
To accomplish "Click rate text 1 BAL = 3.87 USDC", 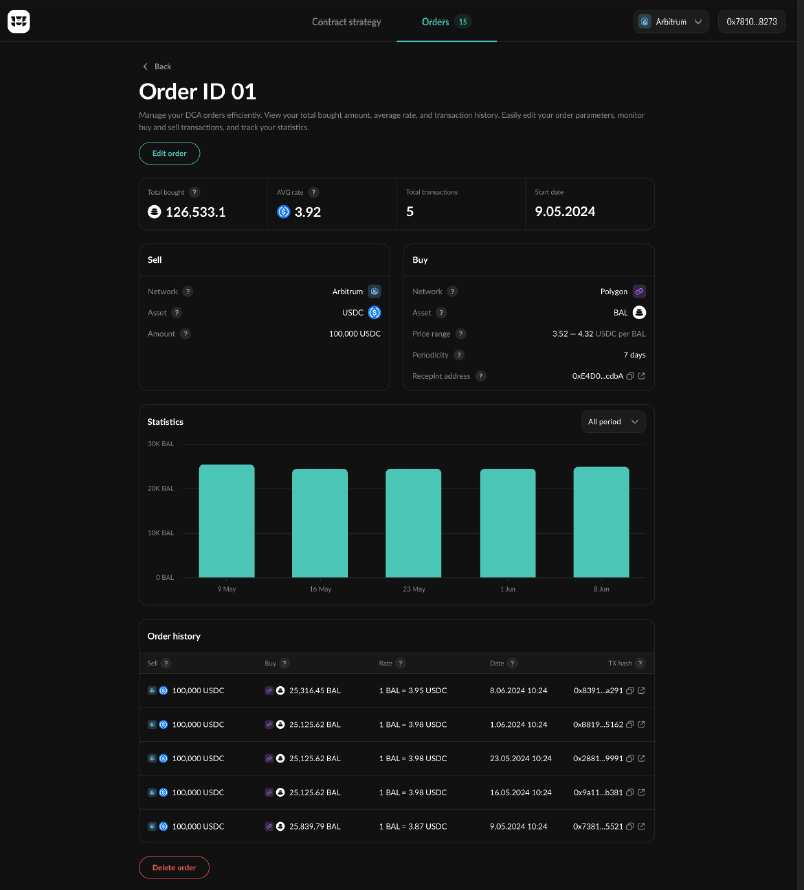I will click(413, 826).
